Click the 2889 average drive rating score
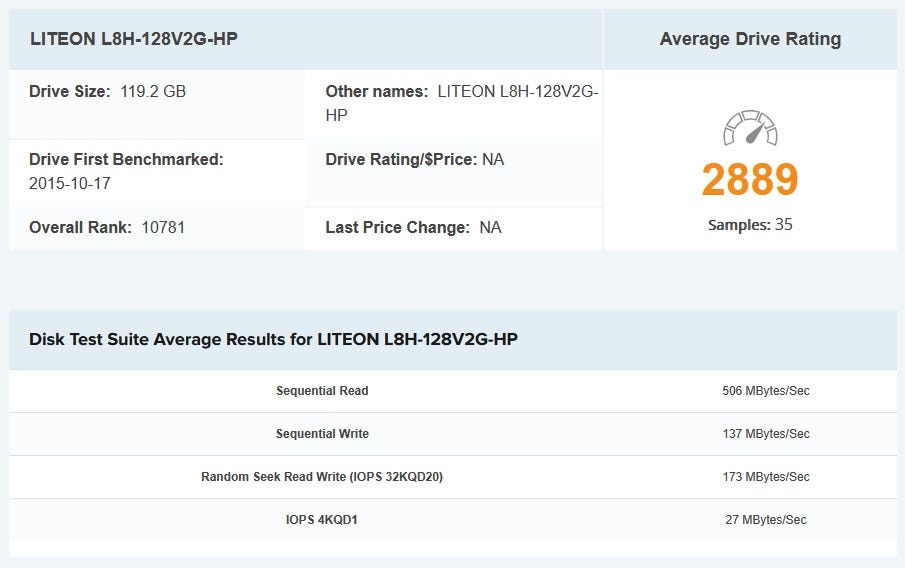 pyautogui.click(x=750, y=179)
